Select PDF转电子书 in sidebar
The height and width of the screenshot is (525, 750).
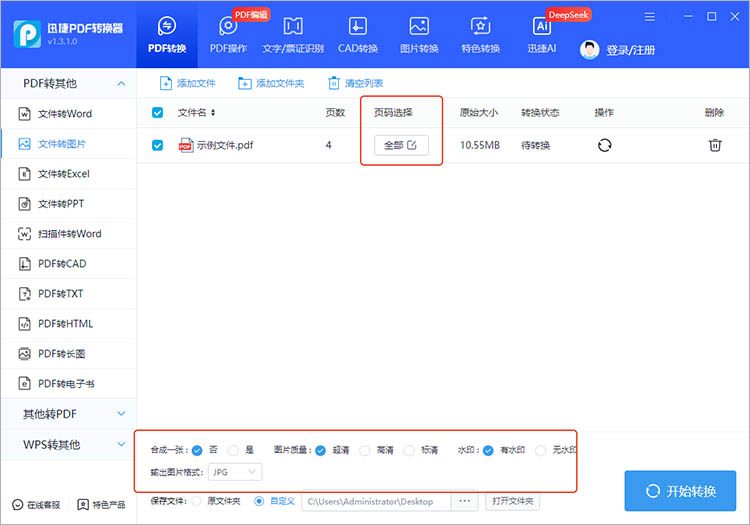click(x=68, y=383)
